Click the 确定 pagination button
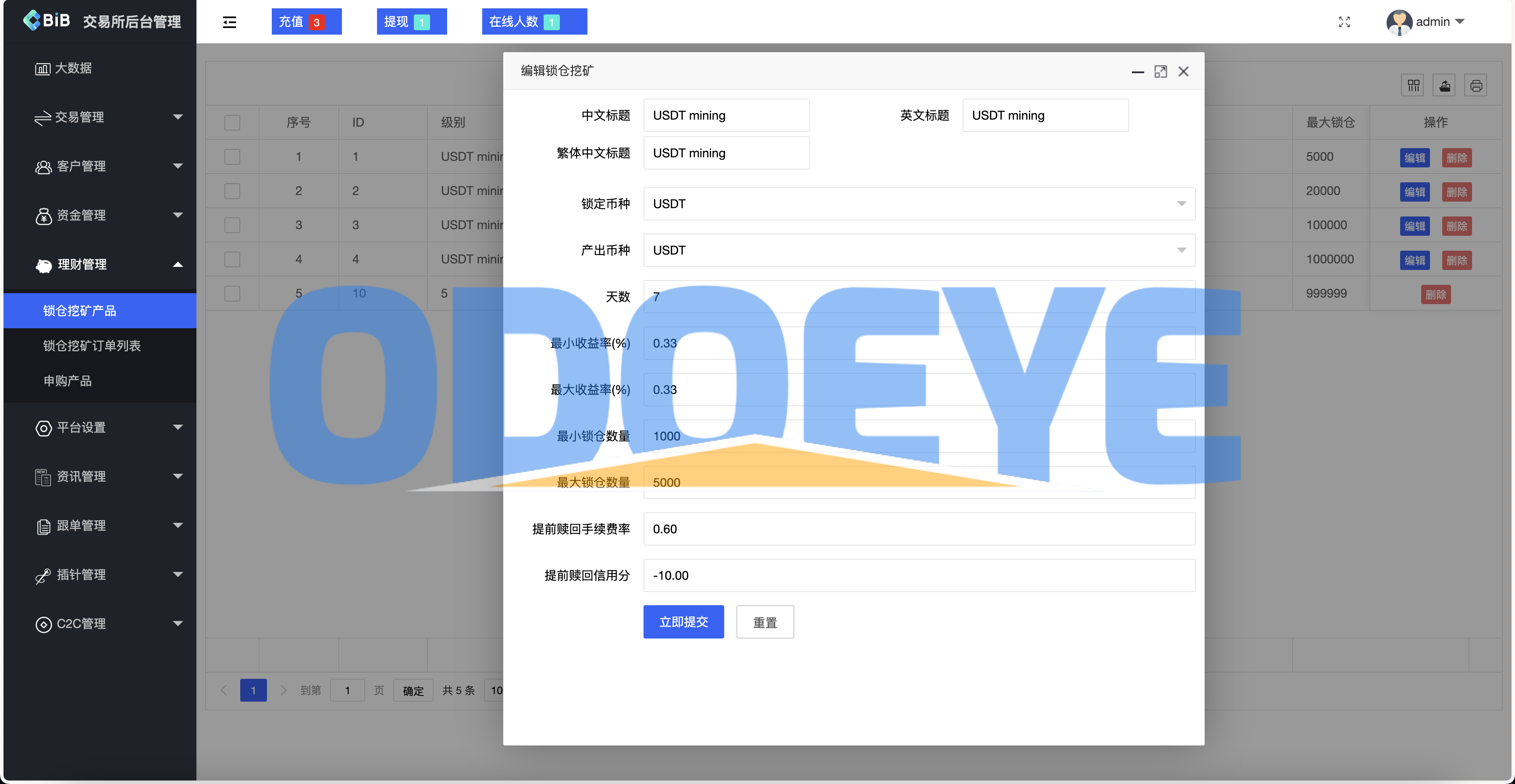 pos(413,691)
